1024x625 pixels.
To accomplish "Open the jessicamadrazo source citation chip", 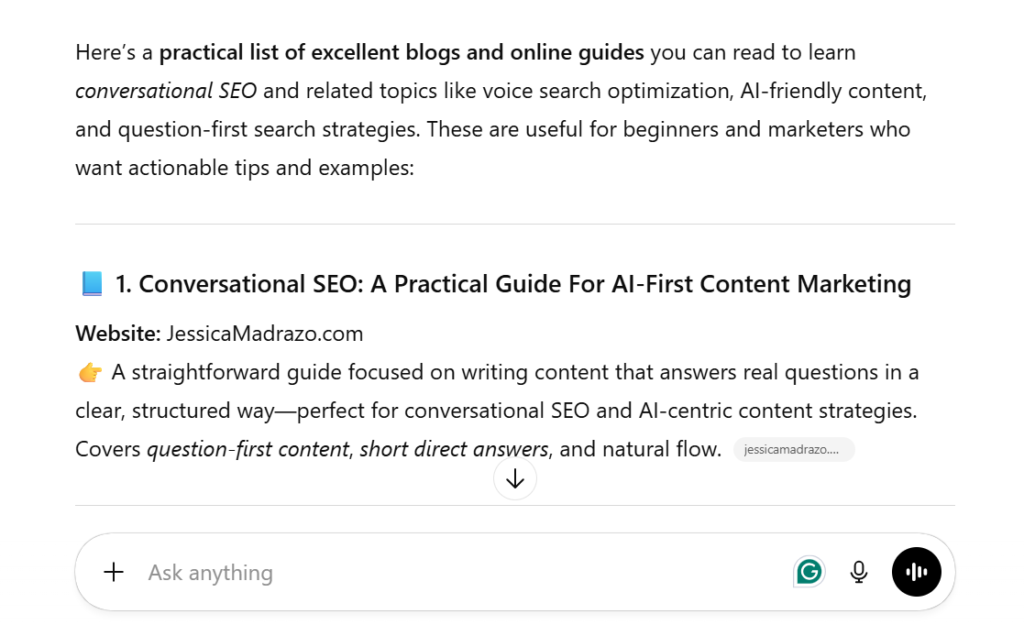I will point(793,449).
